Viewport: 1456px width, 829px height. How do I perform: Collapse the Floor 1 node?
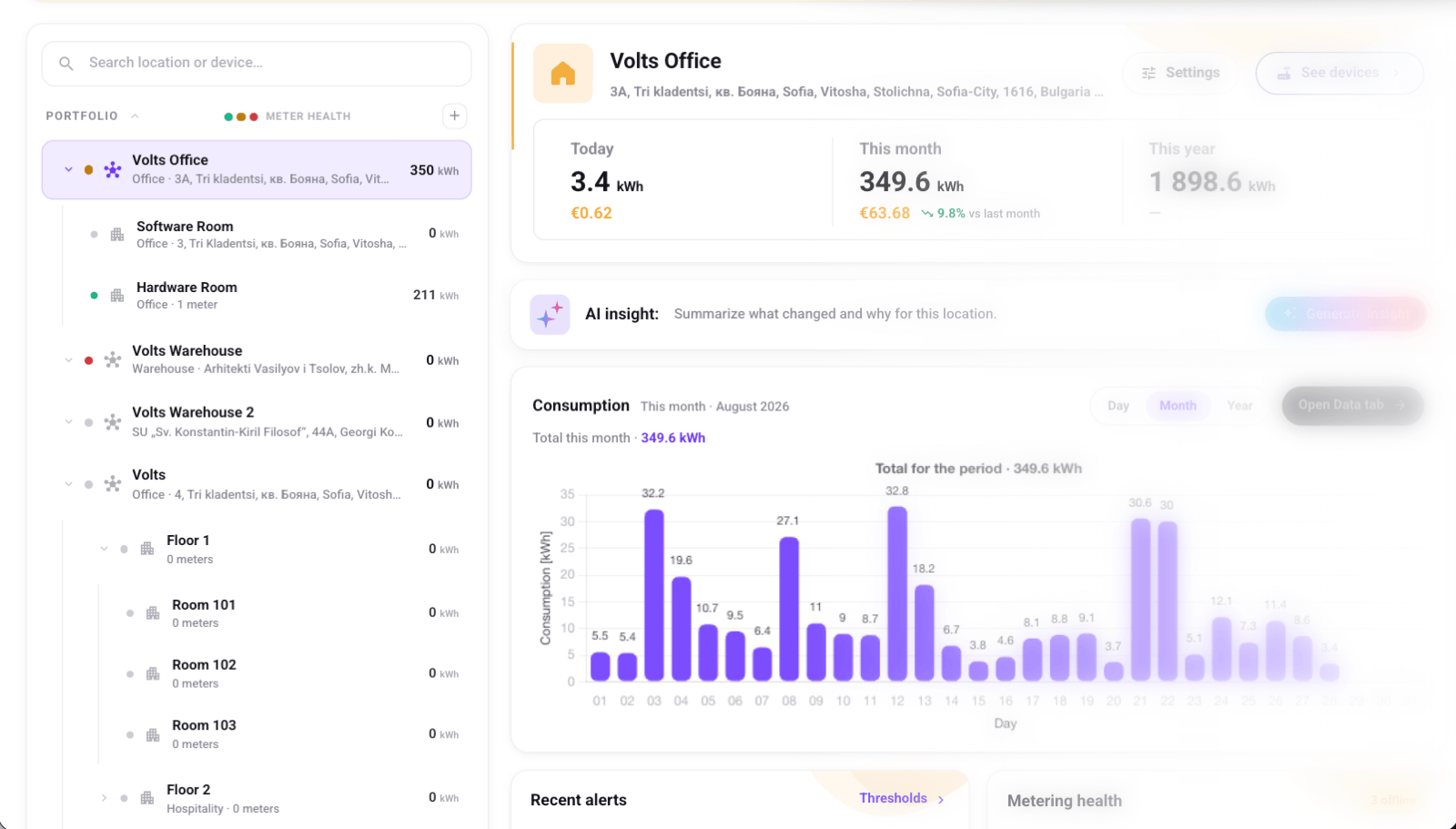tap(104, 549)
